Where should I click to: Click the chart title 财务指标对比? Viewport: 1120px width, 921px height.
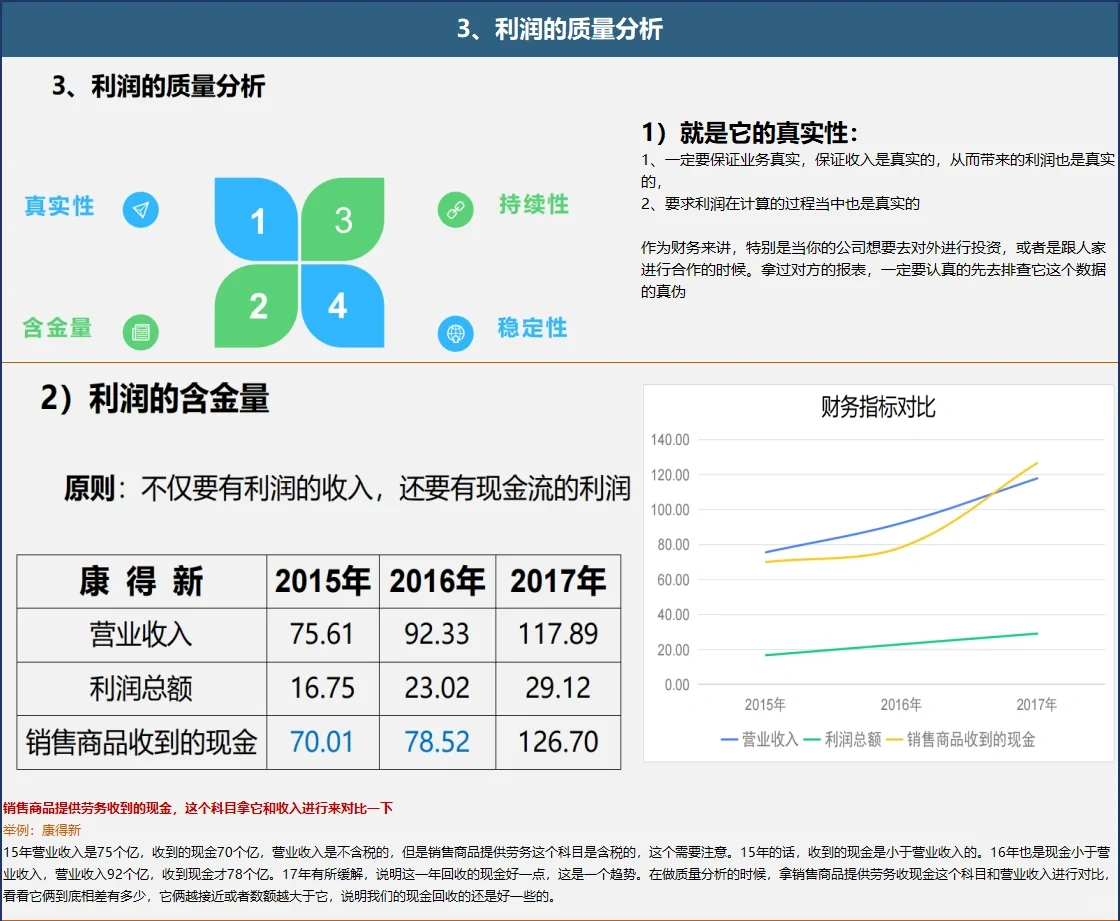(x=880, y=406)
